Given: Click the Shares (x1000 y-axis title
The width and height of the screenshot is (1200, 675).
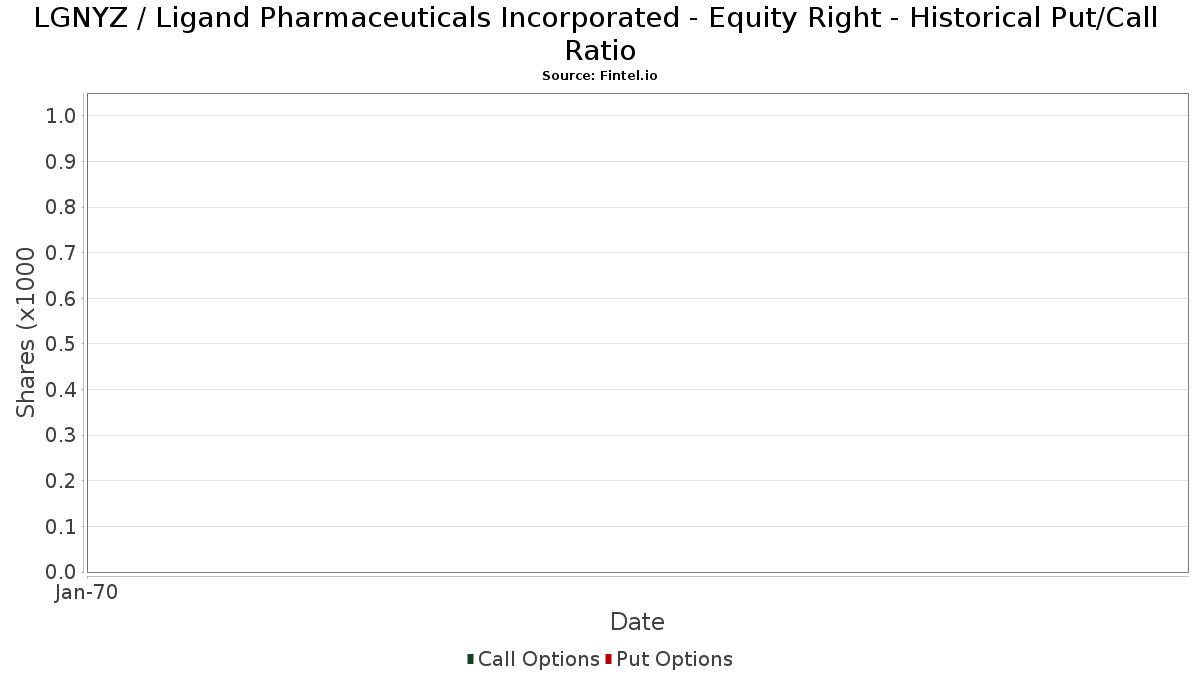Looking at the screenshot, I should [26, 332].
